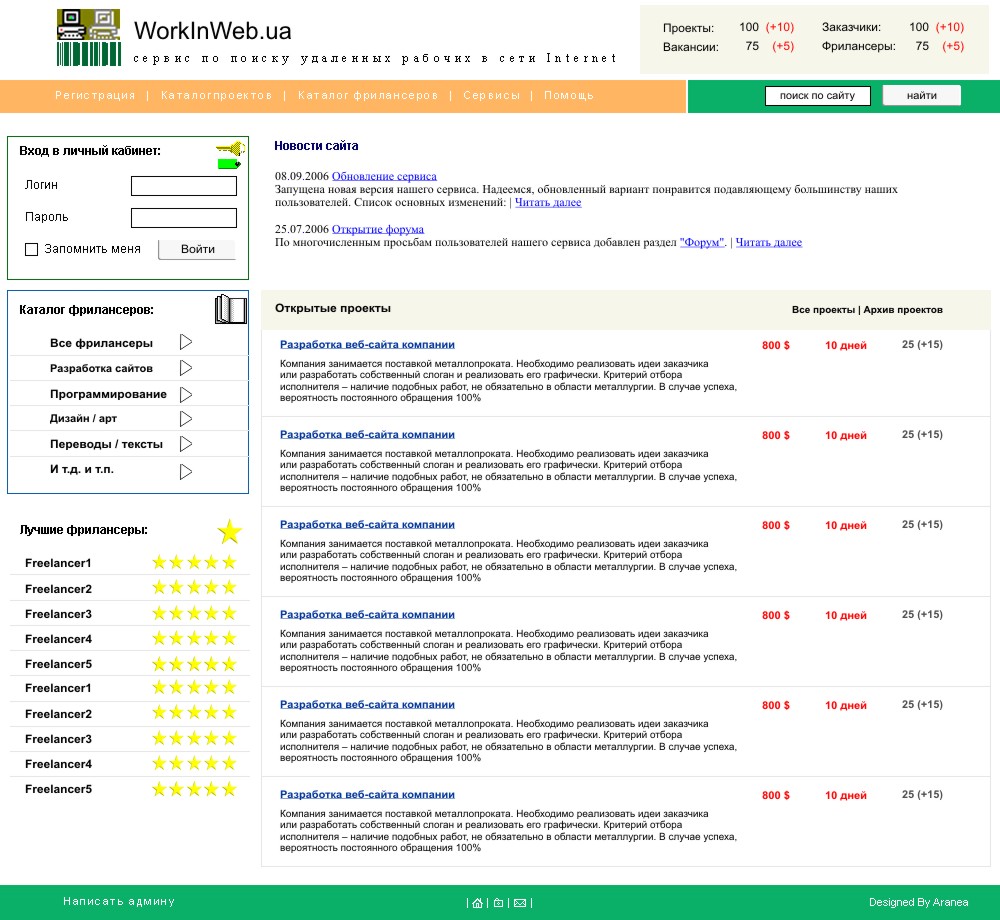The width and height of the screenshot is (1000, 920).
Task: Expand the Переводы / тексты category arrow
Action: tap(184, 443)
